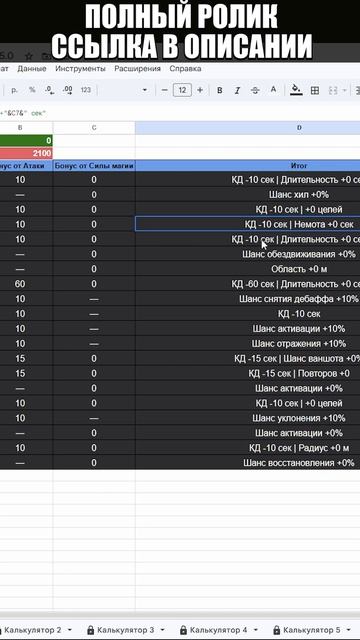Click the Бонус от Силы магии header cell
The height and width of the screenshot is (640, 360).
coord(94,166)
